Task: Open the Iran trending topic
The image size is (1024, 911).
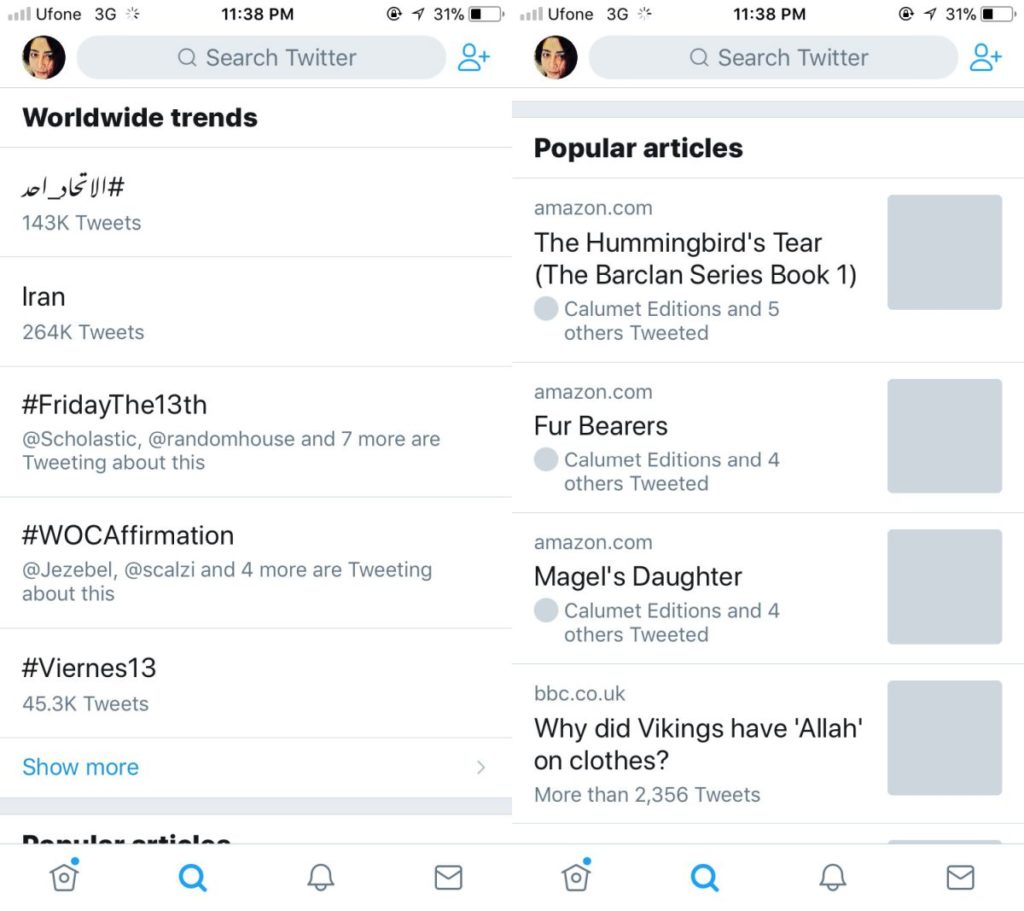Action: click(x=43, y=297)
